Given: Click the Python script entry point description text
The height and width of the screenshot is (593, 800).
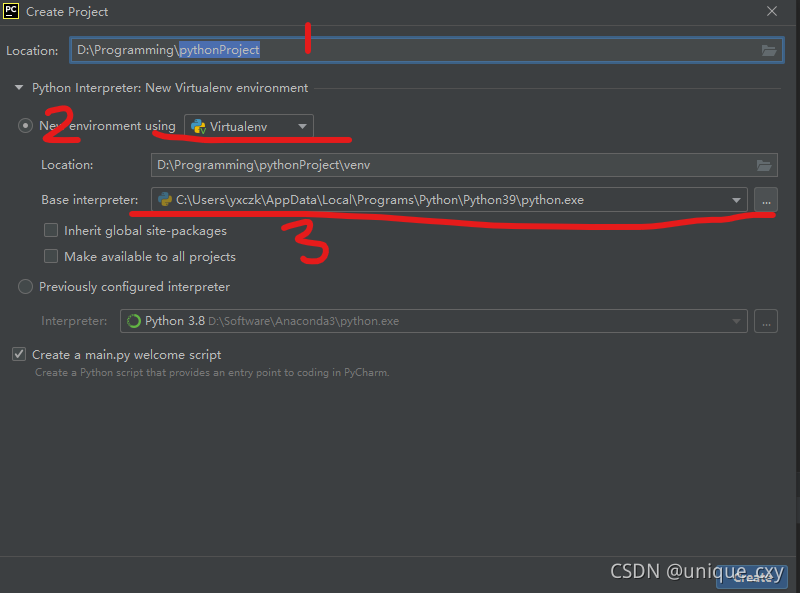Looking at the screenshot, I should pos(212,373).
